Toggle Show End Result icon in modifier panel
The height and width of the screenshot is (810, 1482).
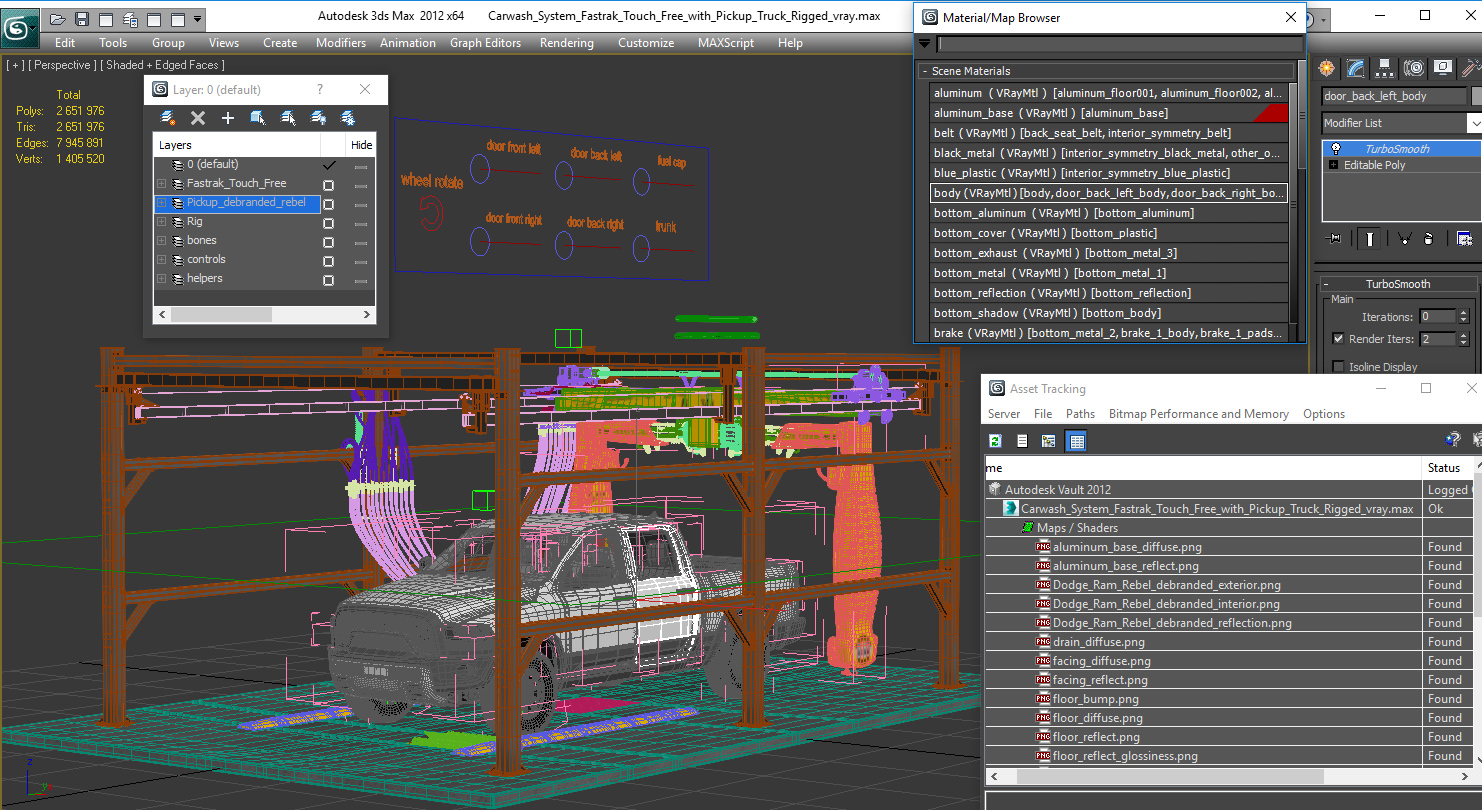point(1369,239)
